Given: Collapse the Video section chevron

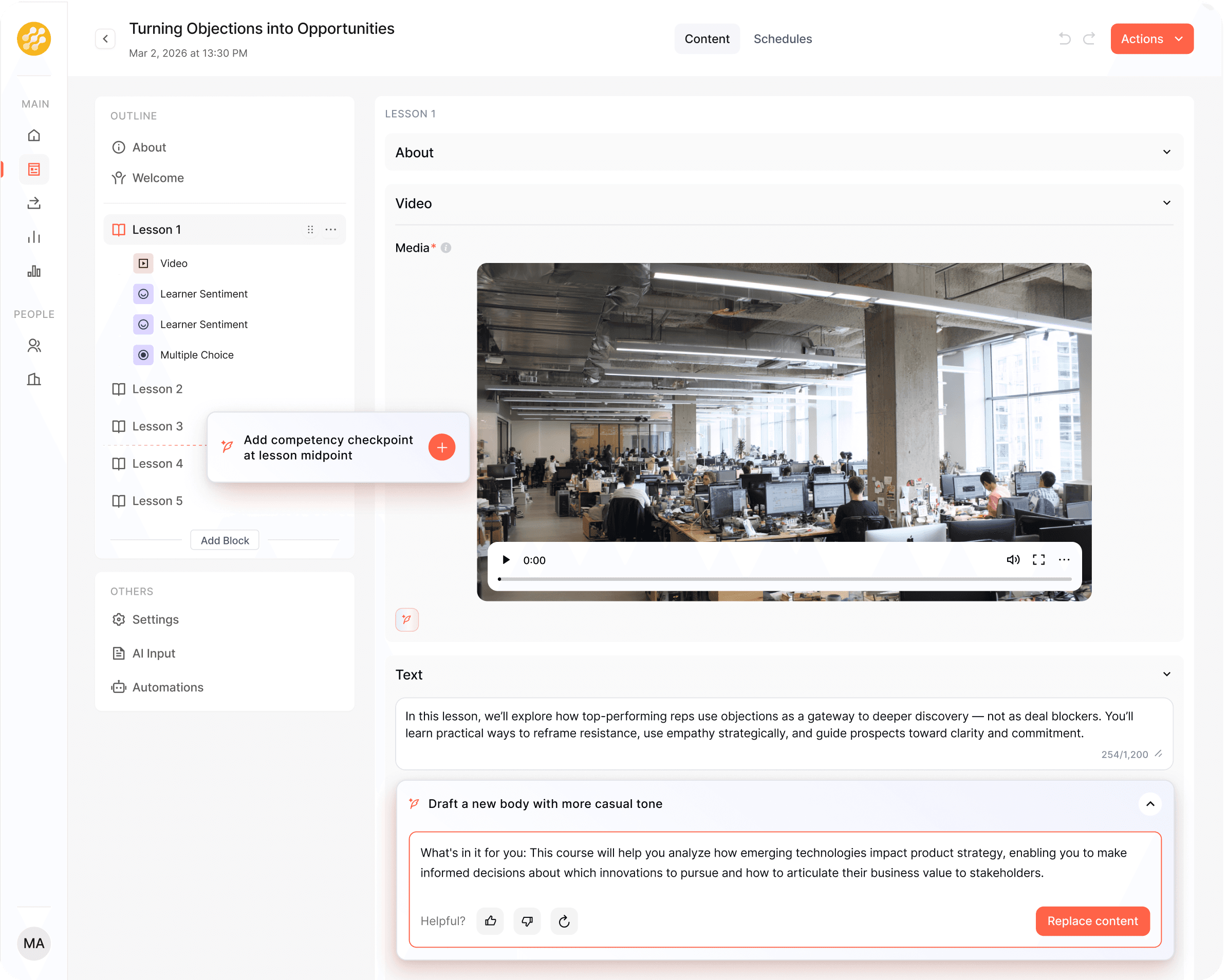Looking at the screenshot, I should (x=1166, y=203).
